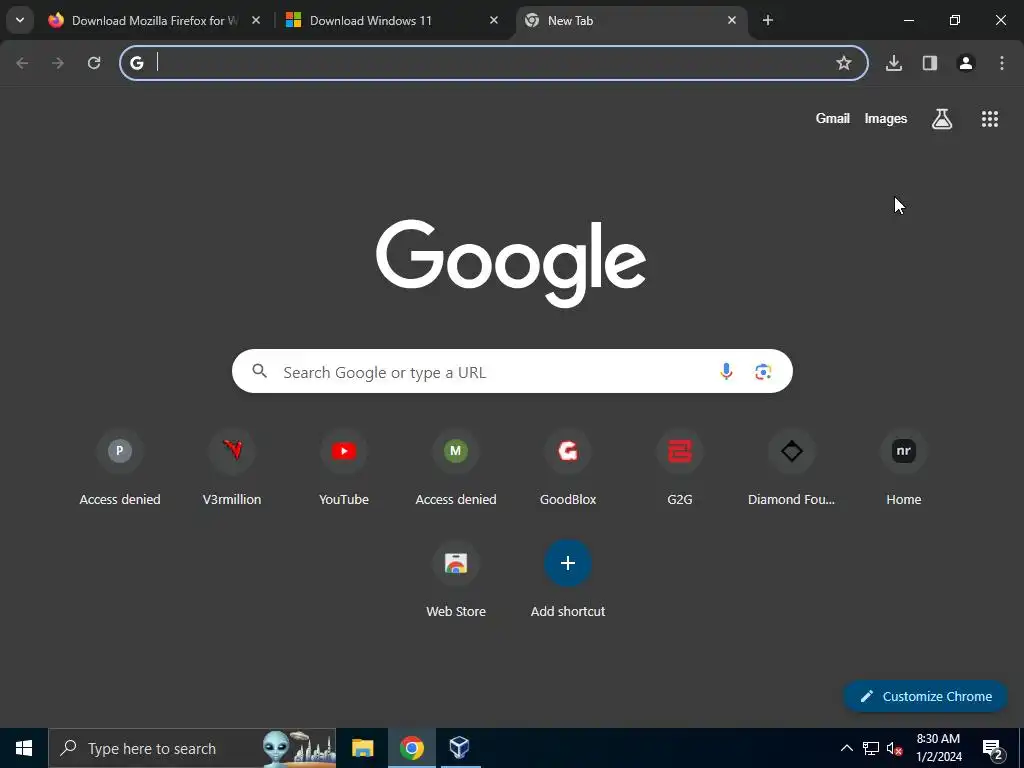Open the V3rmillion shortcut

pos(232,469)
